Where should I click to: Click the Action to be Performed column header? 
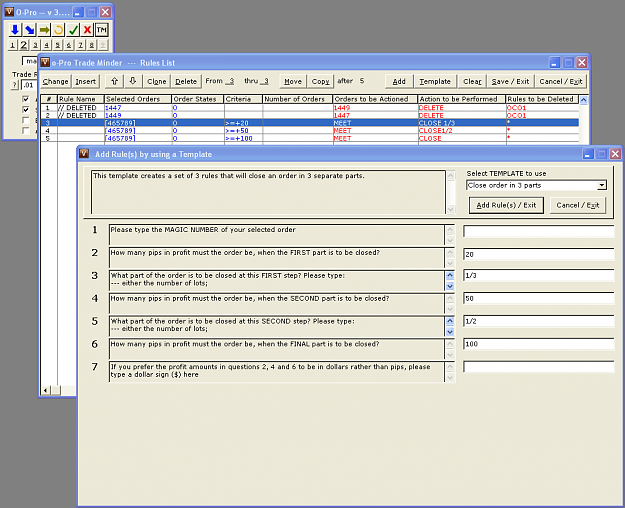(x=462, y=99)
